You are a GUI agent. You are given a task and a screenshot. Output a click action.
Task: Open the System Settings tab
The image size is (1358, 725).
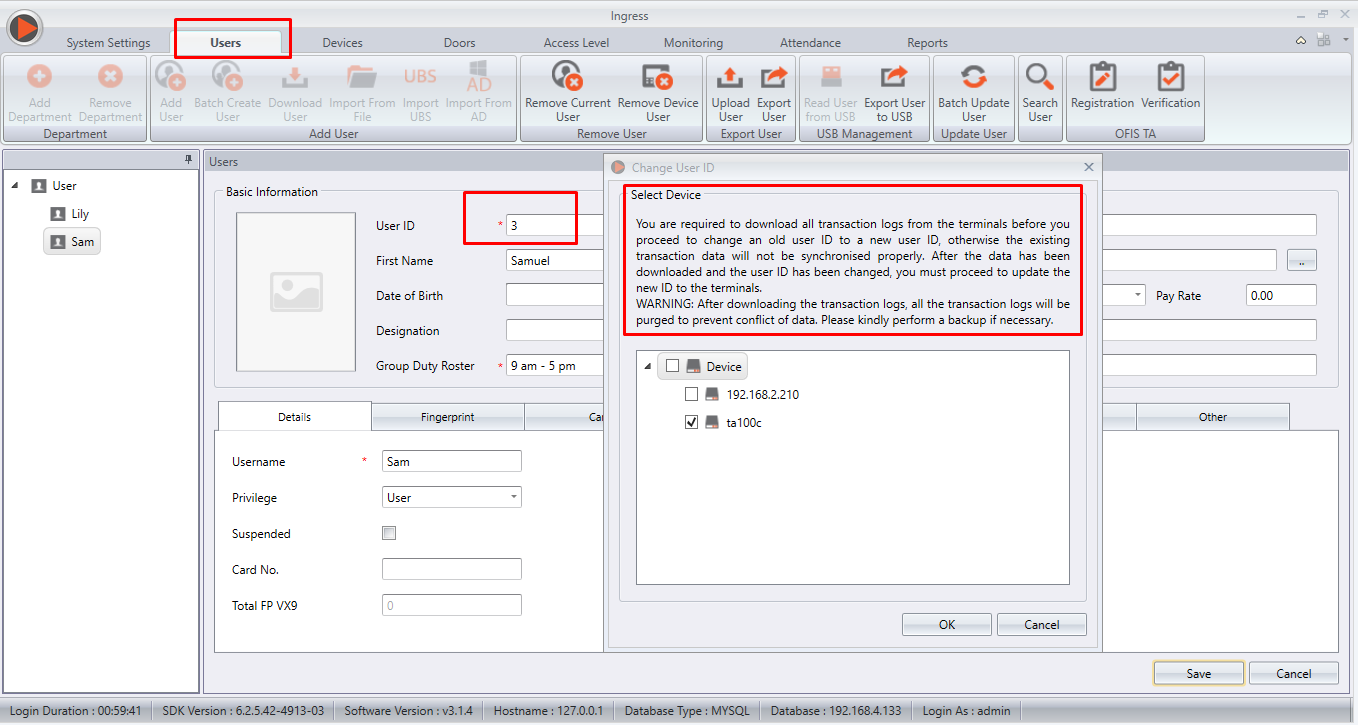108,43
